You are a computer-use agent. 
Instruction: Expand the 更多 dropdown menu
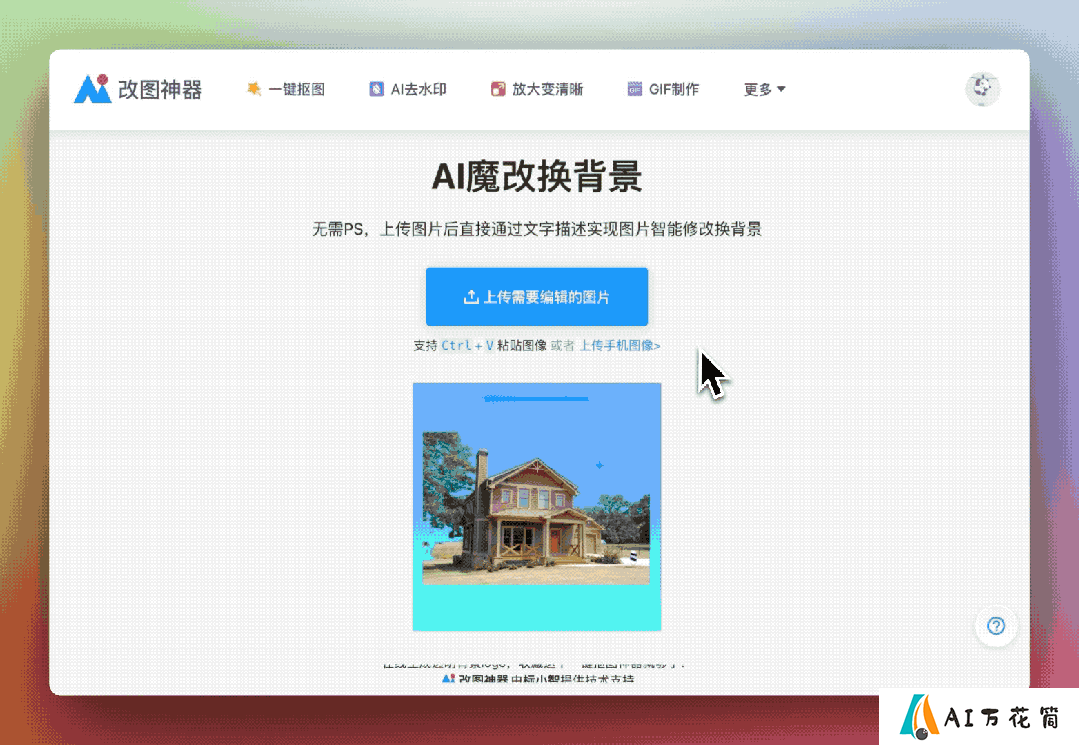[x=765, y=89]
